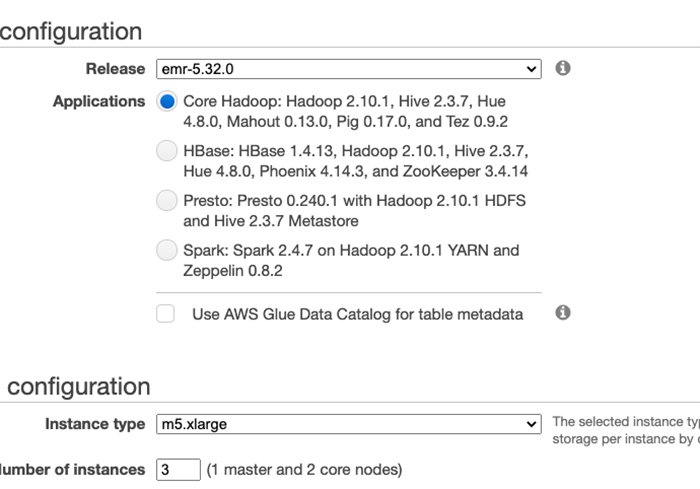Viewport: 700px width, 489px height.
Task: Click the Number of instances input field
Action: (x=177, y=469)
